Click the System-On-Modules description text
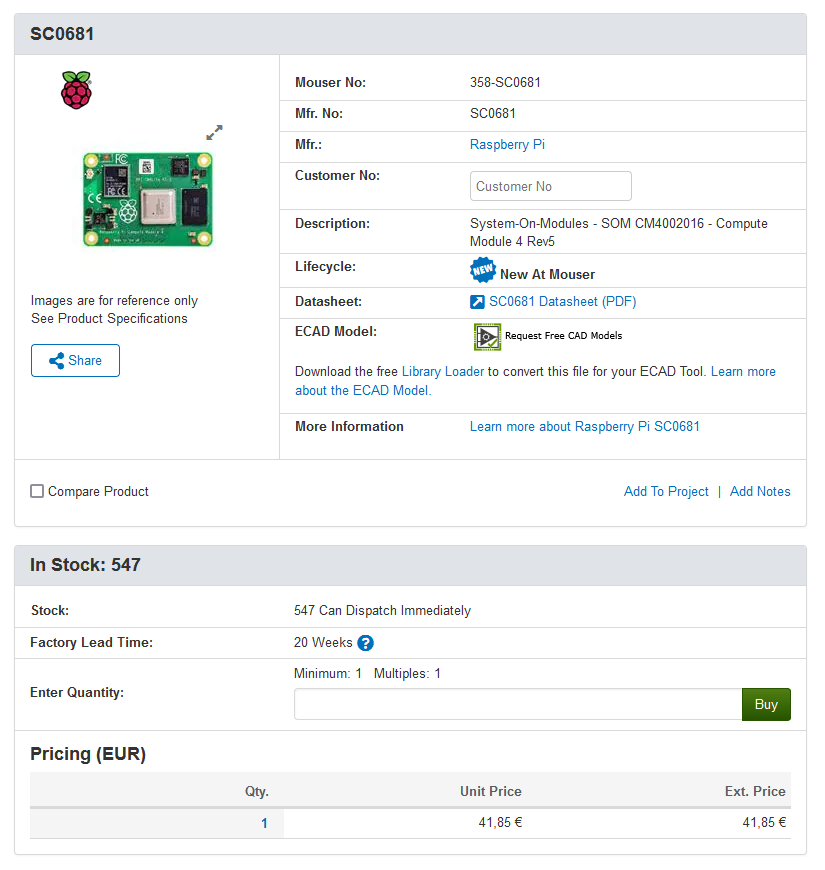This screenshot has height=870, width=825. 619,232
